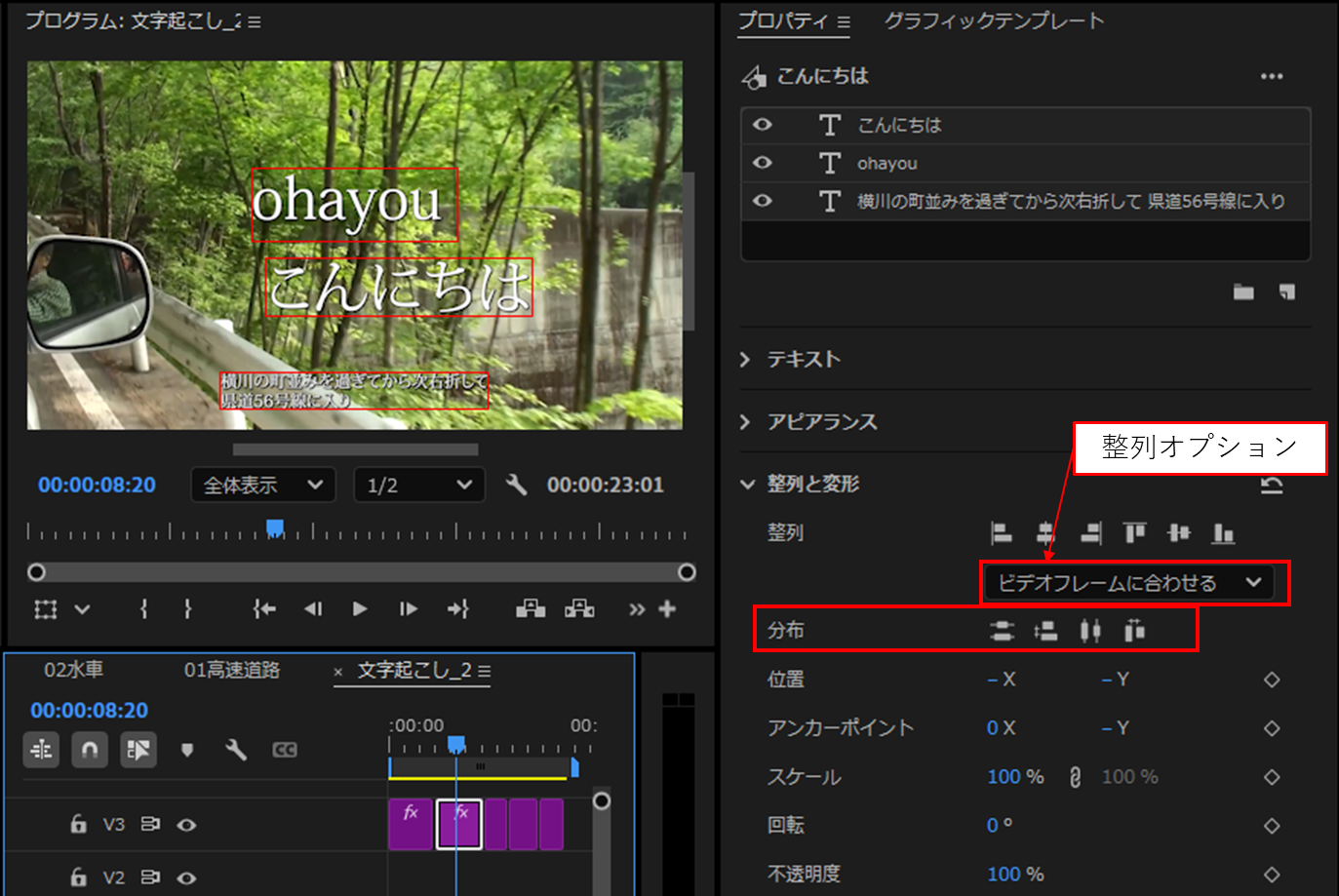
Task: Apply the distribute horizontal centers icon
Action: click(x=1089, y=630)
